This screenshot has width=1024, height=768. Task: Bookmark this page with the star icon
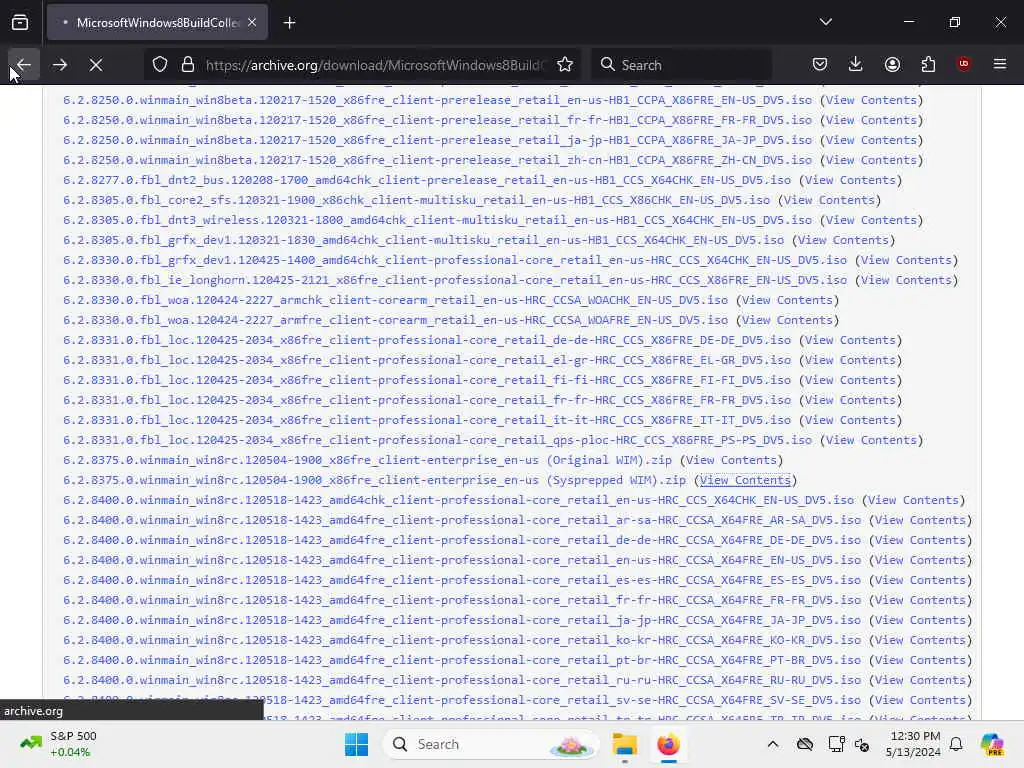coord(565,65)
